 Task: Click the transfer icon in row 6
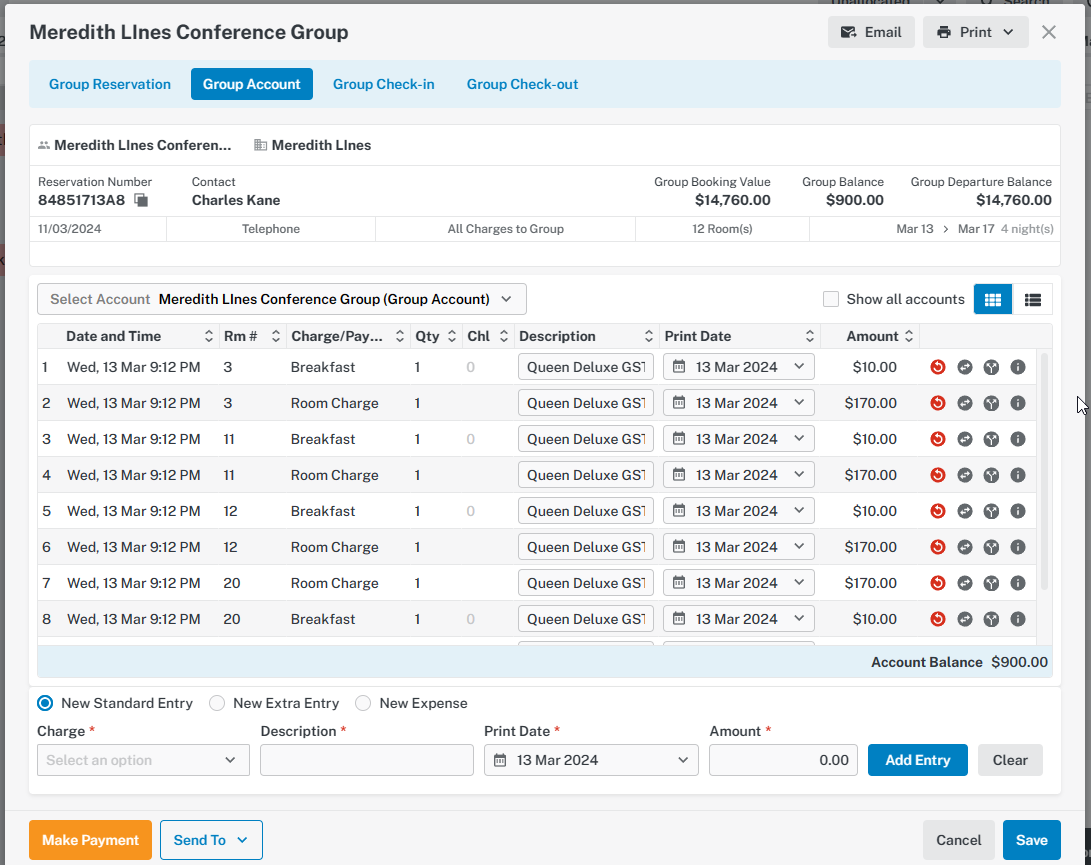coord(964,548)
